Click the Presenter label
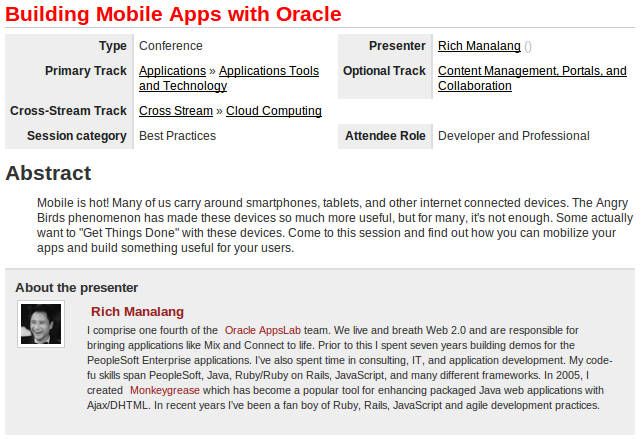This screenshot has width=641, height=439. [x=397, y=46]
